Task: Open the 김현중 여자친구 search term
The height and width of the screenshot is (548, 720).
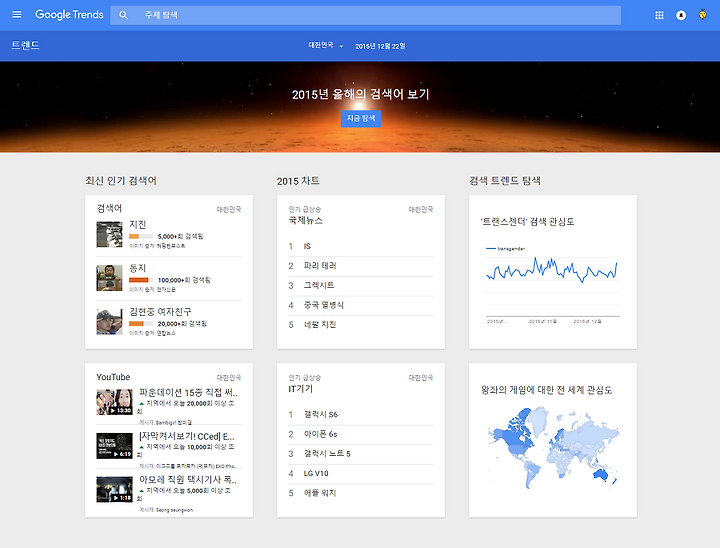Action: coord(160,311)
